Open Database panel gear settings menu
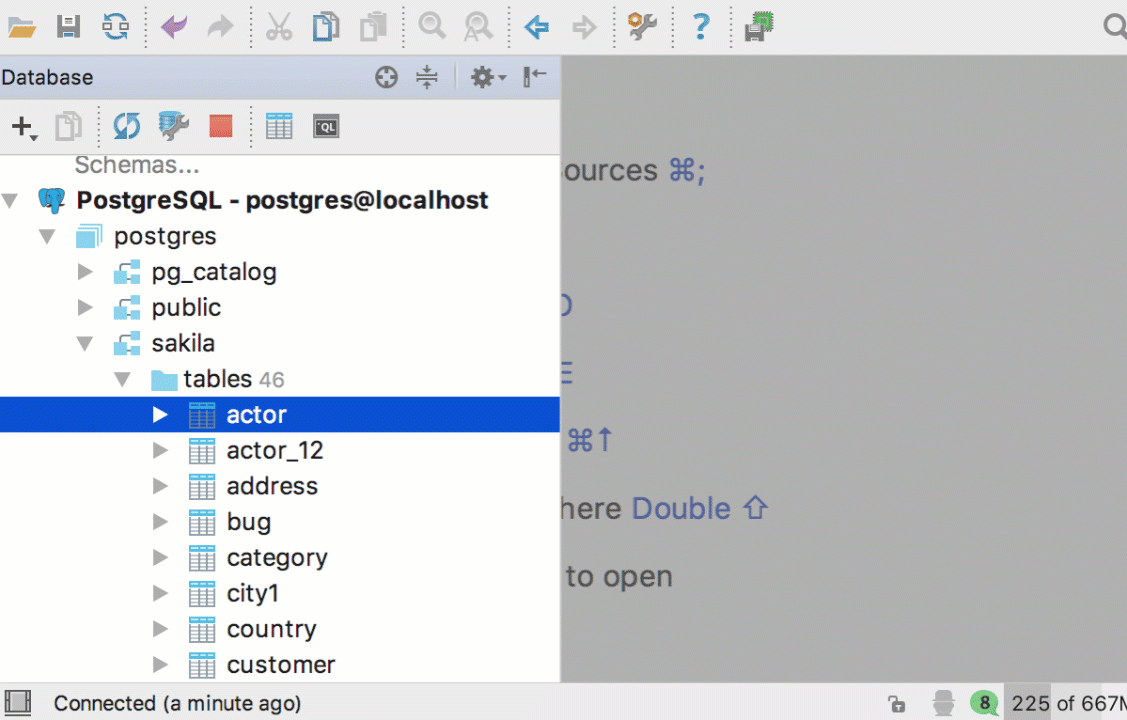Image resolution: width=1127 pixels, height=720 pixels. [x=488, y=77]
